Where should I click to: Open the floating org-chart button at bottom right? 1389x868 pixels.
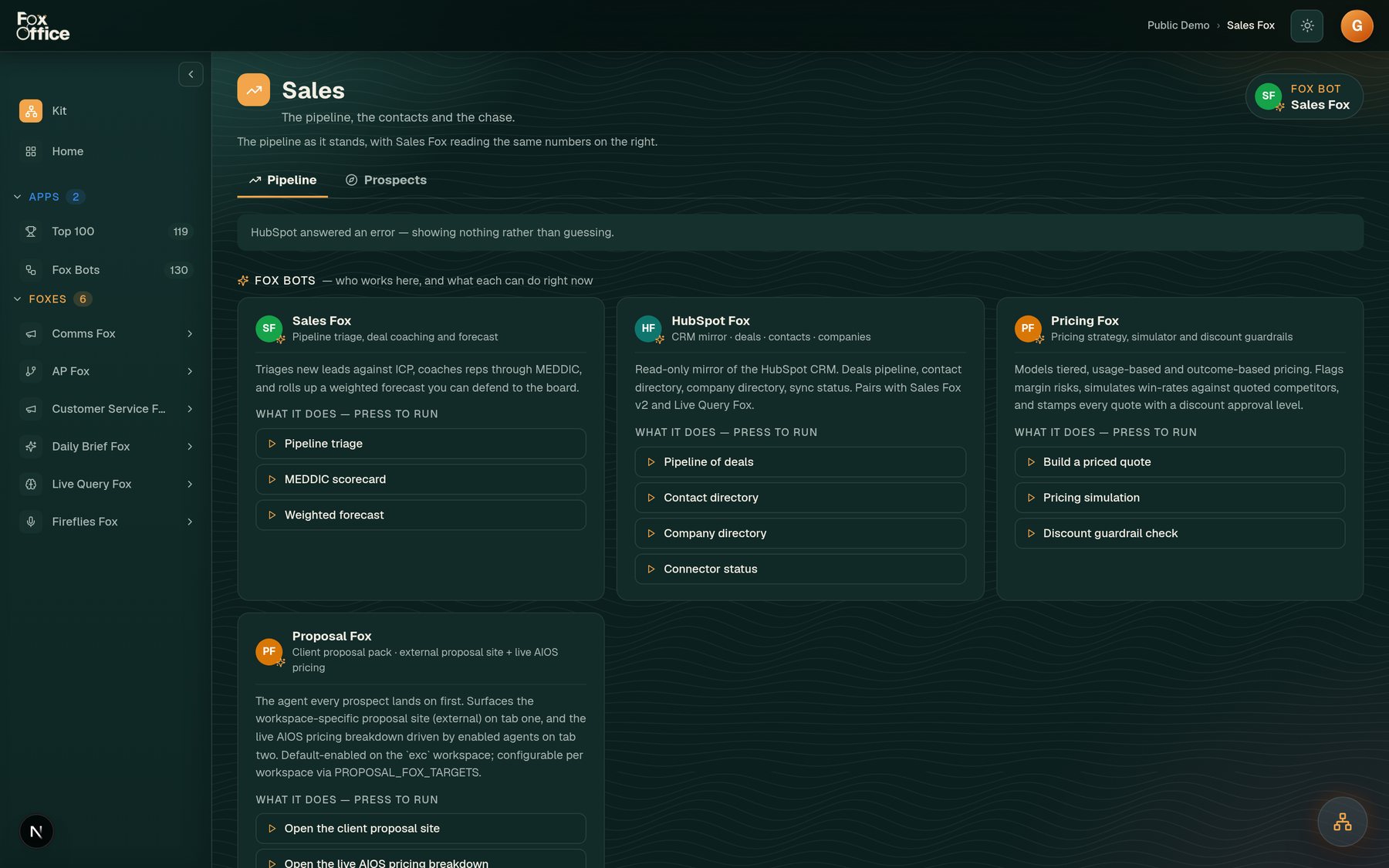1342,822
